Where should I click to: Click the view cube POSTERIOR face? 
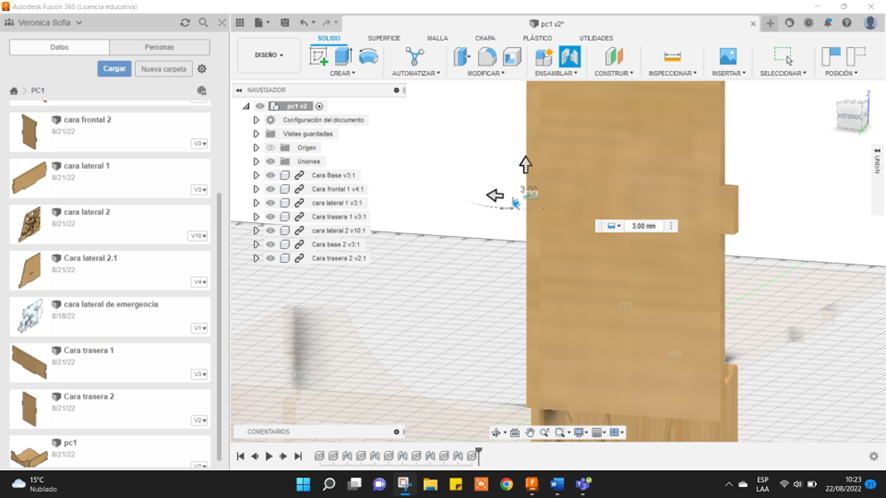[x=849, y=116]
